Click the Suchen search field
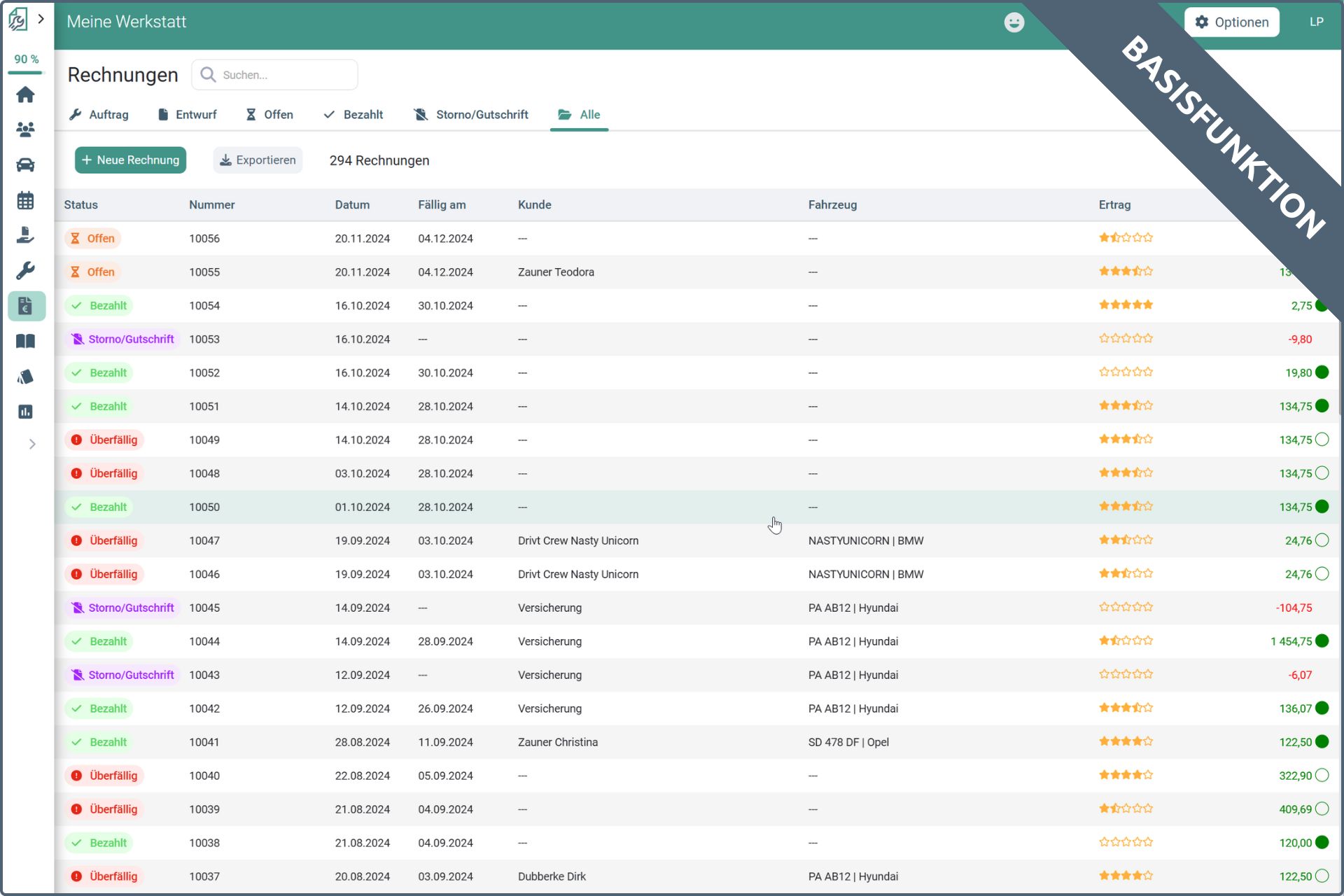The image size is (1344, 896). click(283, 75)
